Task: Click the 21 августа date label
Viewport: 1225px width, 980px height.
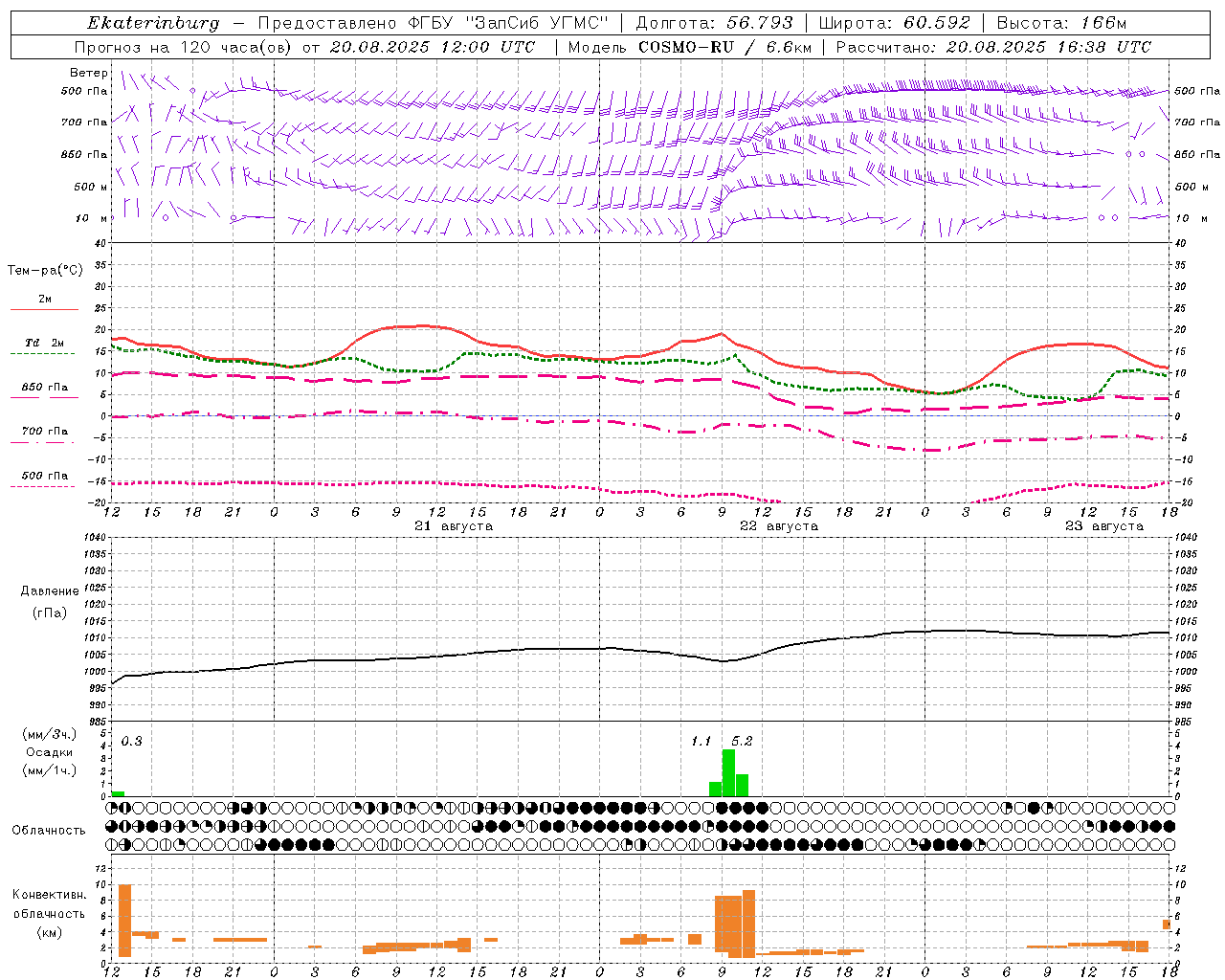Action: [454, 526]
